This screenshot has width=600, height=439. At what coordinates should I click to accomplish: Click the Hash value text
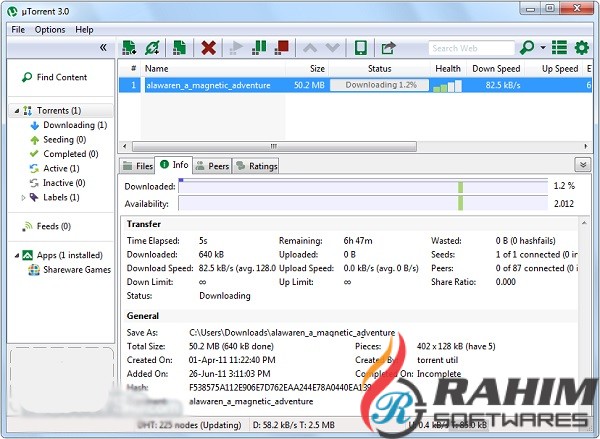pos(280,388)
